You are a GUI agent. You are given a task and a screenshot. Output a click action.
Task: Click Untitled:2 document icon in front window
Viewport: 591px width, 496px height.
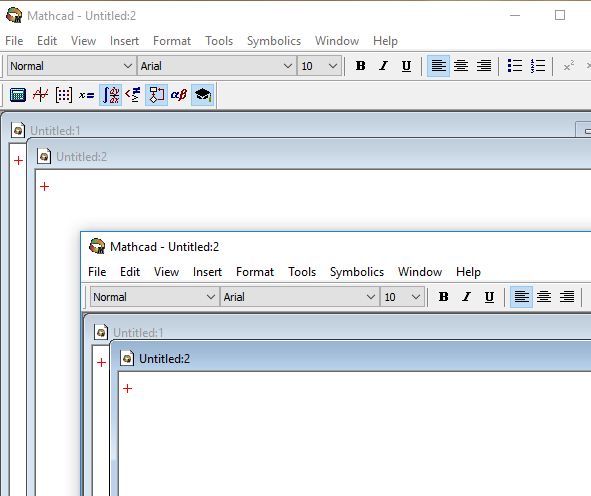[127, 358]
